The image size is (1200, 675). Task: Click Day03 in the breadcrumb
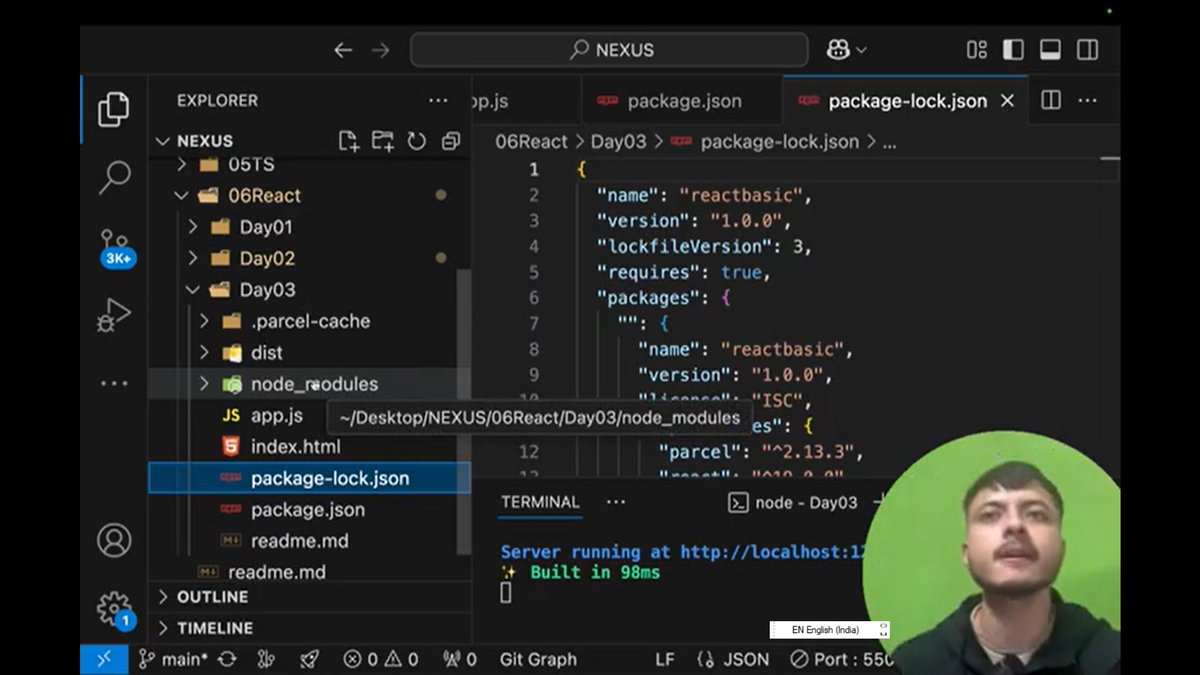pos(619,142)
